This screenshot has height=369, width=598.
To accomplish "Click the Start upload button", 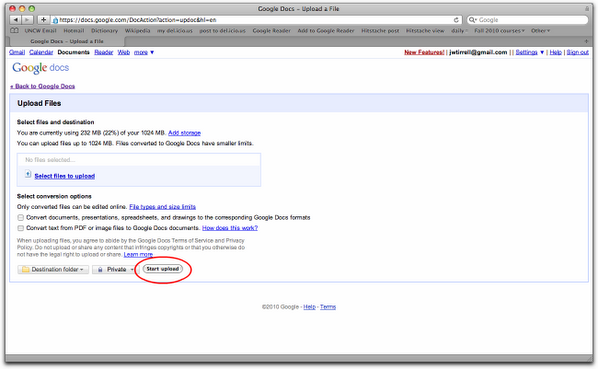I will [163, 269].
